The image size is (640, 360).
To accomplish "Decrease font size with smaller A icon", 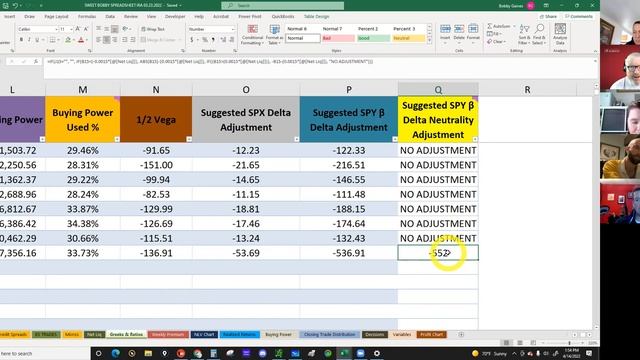I will pyautogui.click(x=86, y=29).
